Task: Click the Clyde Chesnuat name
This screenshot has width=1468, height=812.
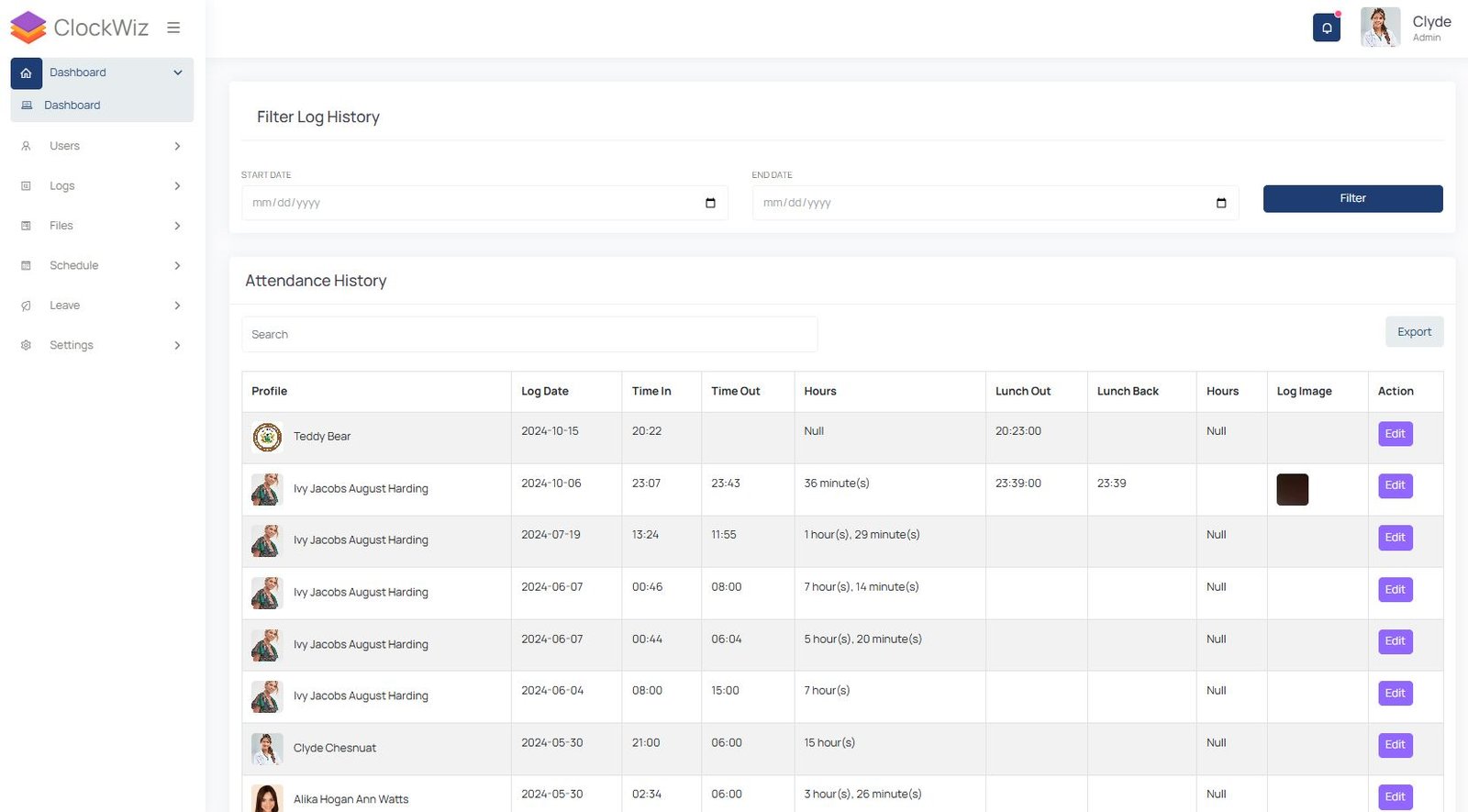Action: click(x=335, y=749)
